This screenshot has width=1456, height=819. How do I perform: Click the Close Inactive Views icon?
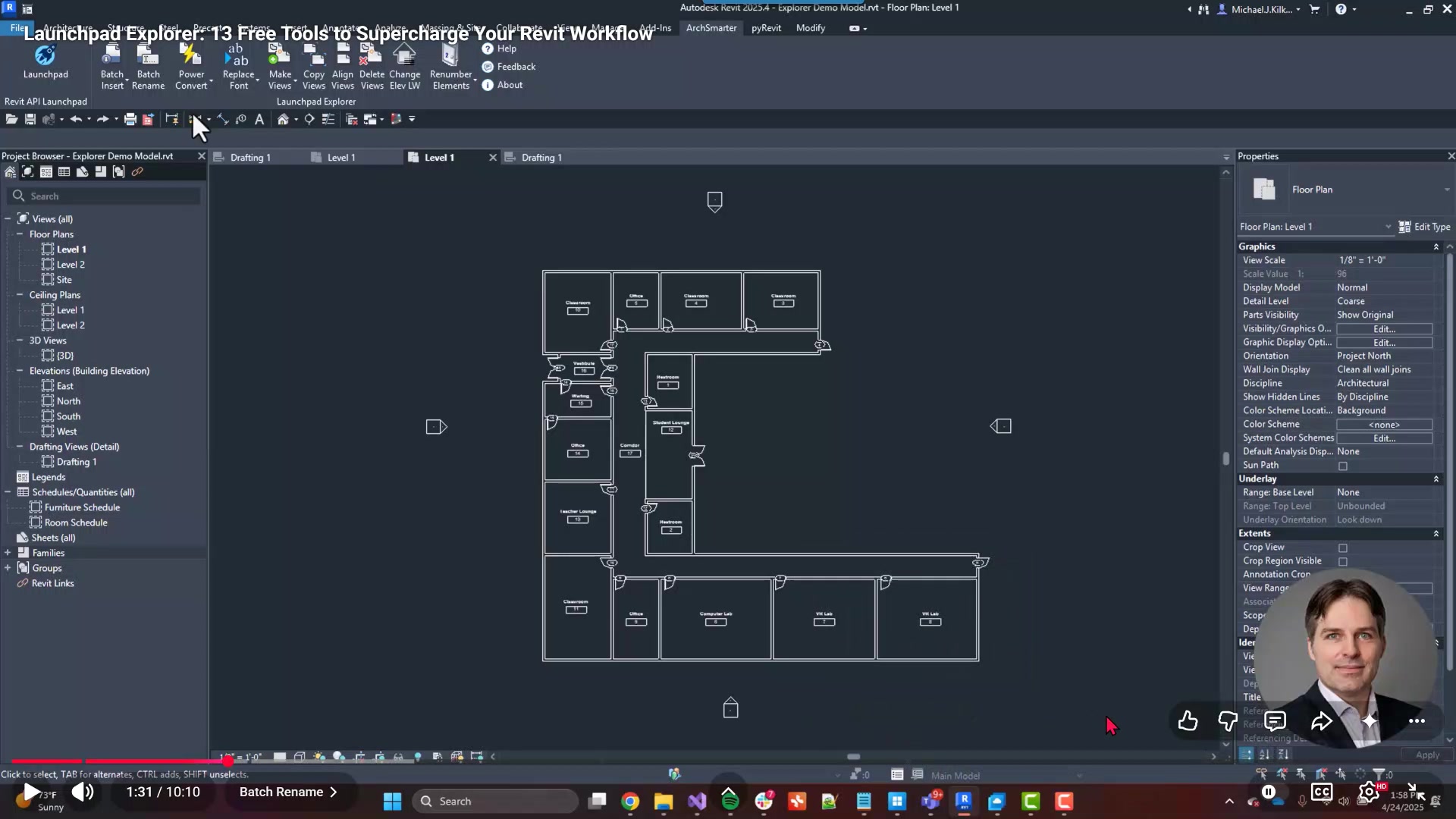351,119
